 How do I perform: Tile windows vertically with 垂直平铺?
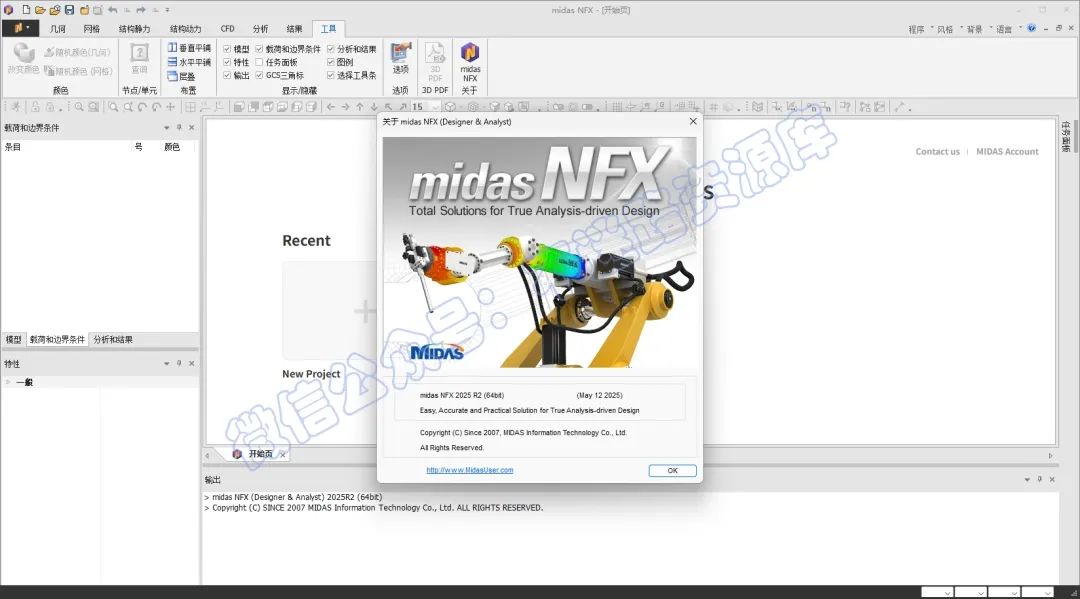pyautogui.click(x=189, y=48)
